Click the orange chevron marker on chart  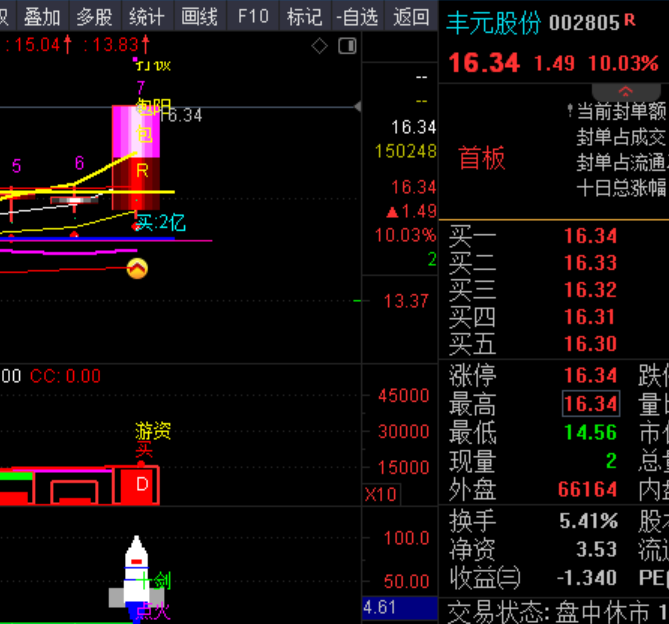tap(137, 269)
